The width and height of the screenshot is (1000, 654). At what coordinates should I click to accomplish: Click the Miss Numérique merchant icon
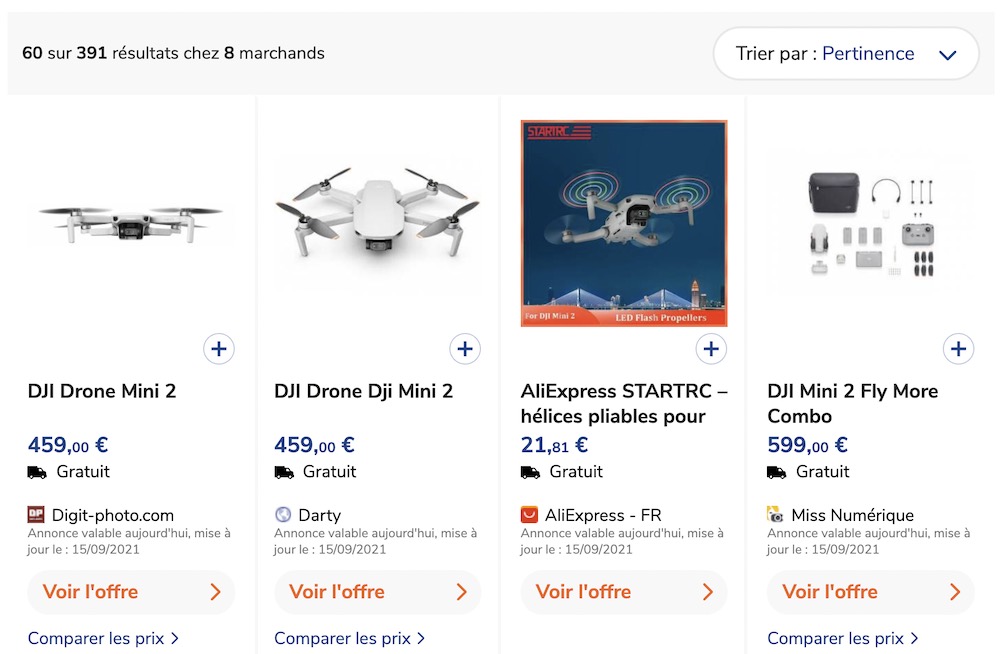(x=773, y=514)
